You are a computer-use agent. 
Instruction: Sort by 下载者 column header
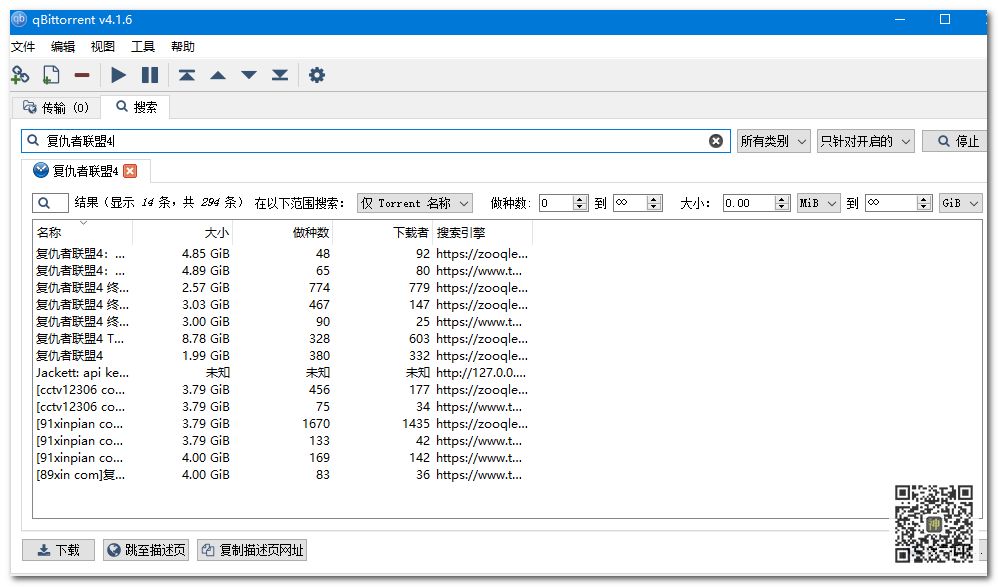(x=383, y=232)
